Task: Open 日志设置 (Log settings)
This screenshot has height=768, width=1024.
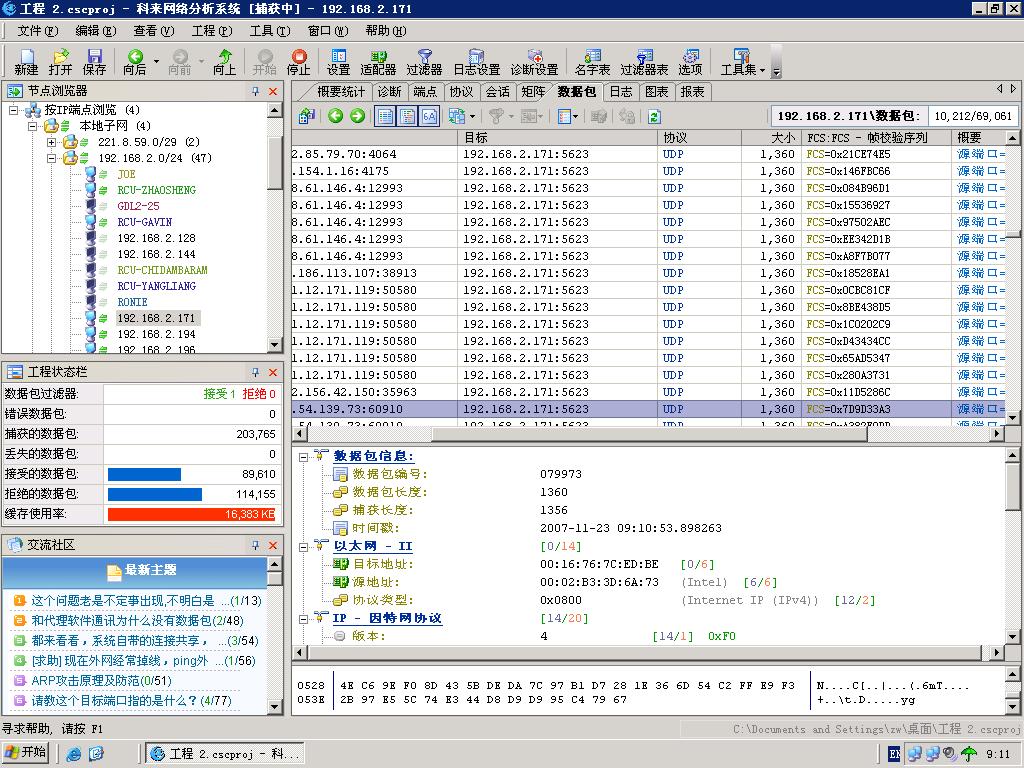Action: tap(476, 62)
